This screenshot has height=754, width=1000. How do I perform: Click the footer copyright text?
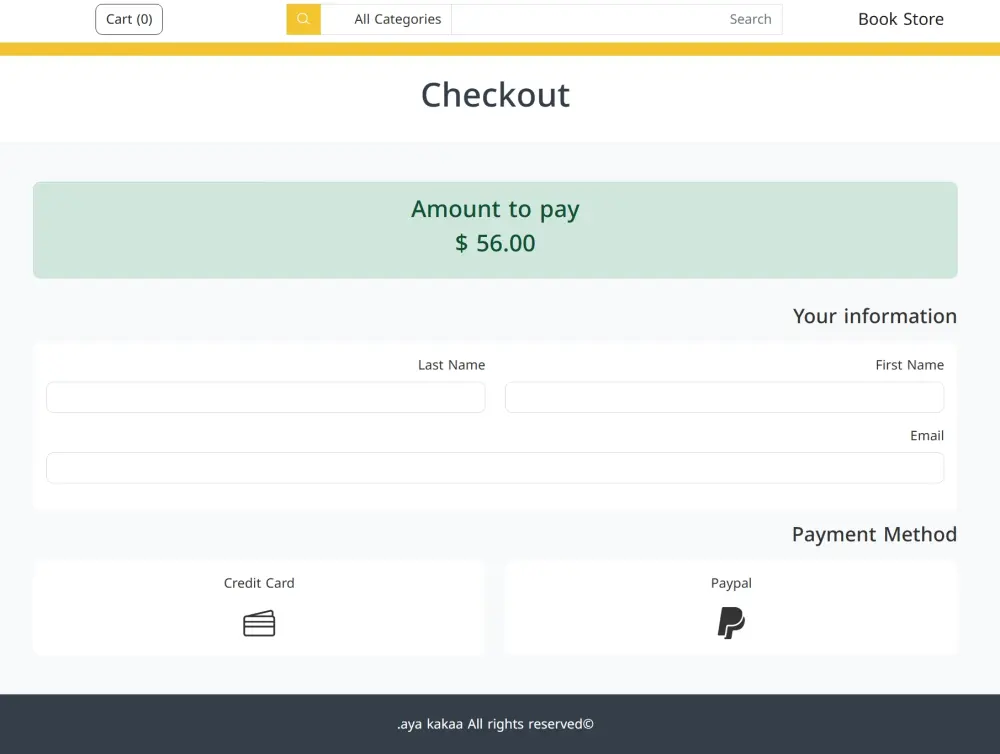coord(495,724)
